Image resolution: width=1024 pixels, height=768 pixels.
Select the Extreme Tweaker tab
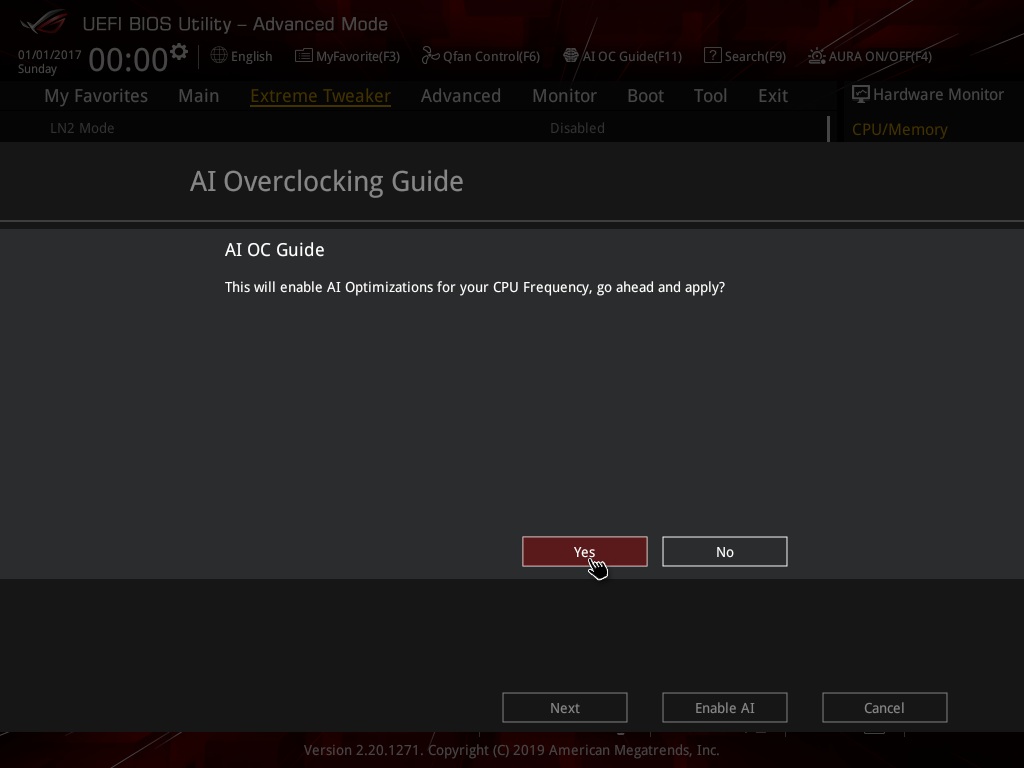point(320,96)
